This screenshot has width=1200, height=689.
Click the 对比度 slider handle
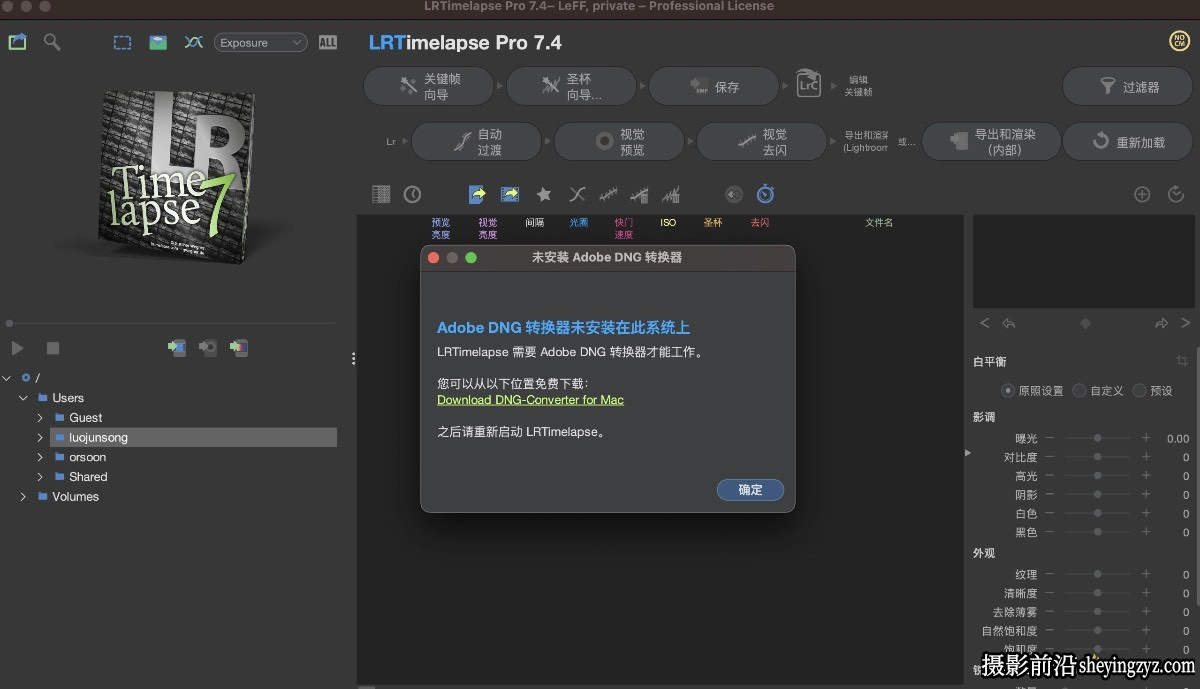click(x=1098, y=457)
